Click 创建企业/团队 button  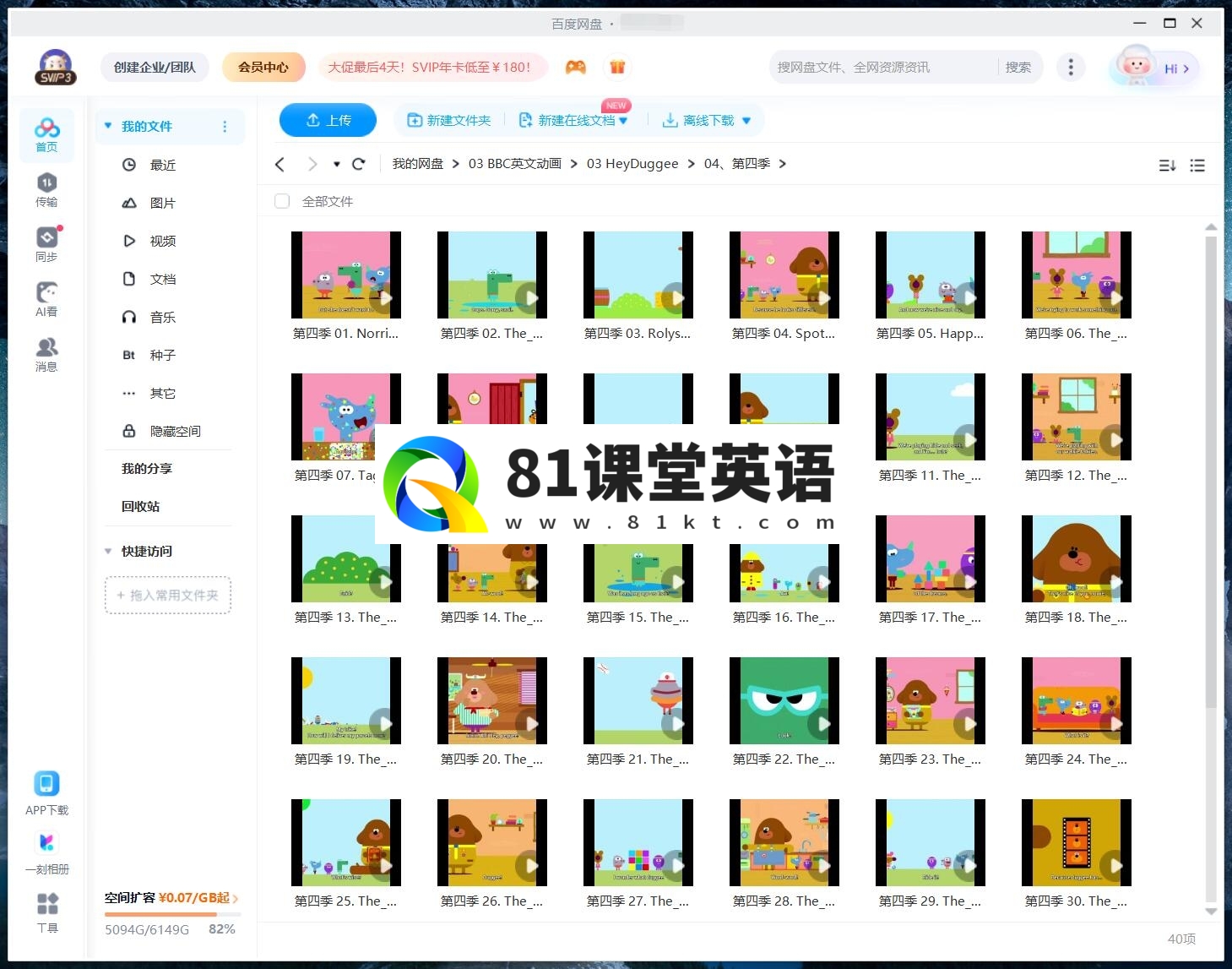tap(155, 67)
